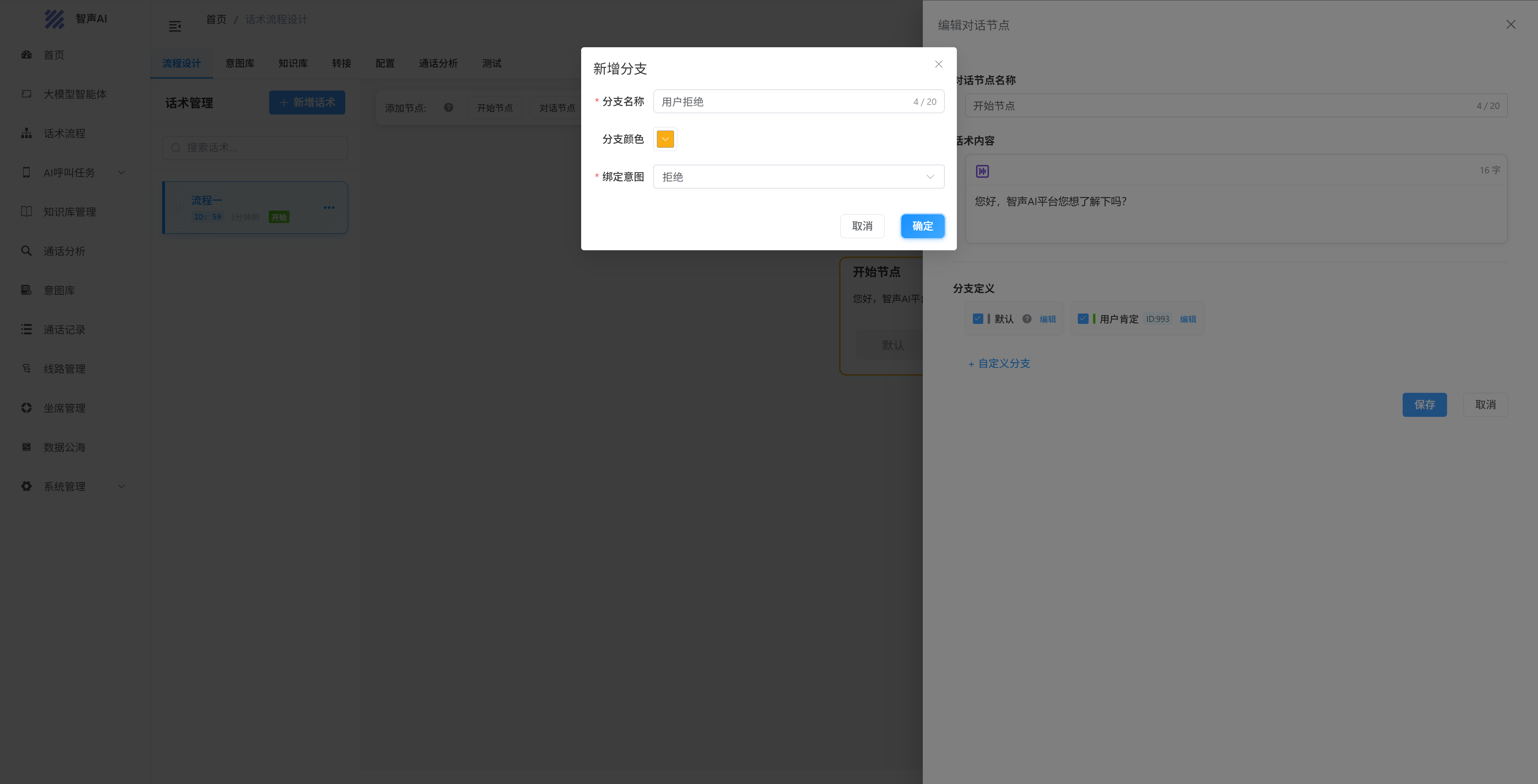Toggle the 默认 branch checkbox
Viewport: 1538px width, 784px height.
point(978,319)
